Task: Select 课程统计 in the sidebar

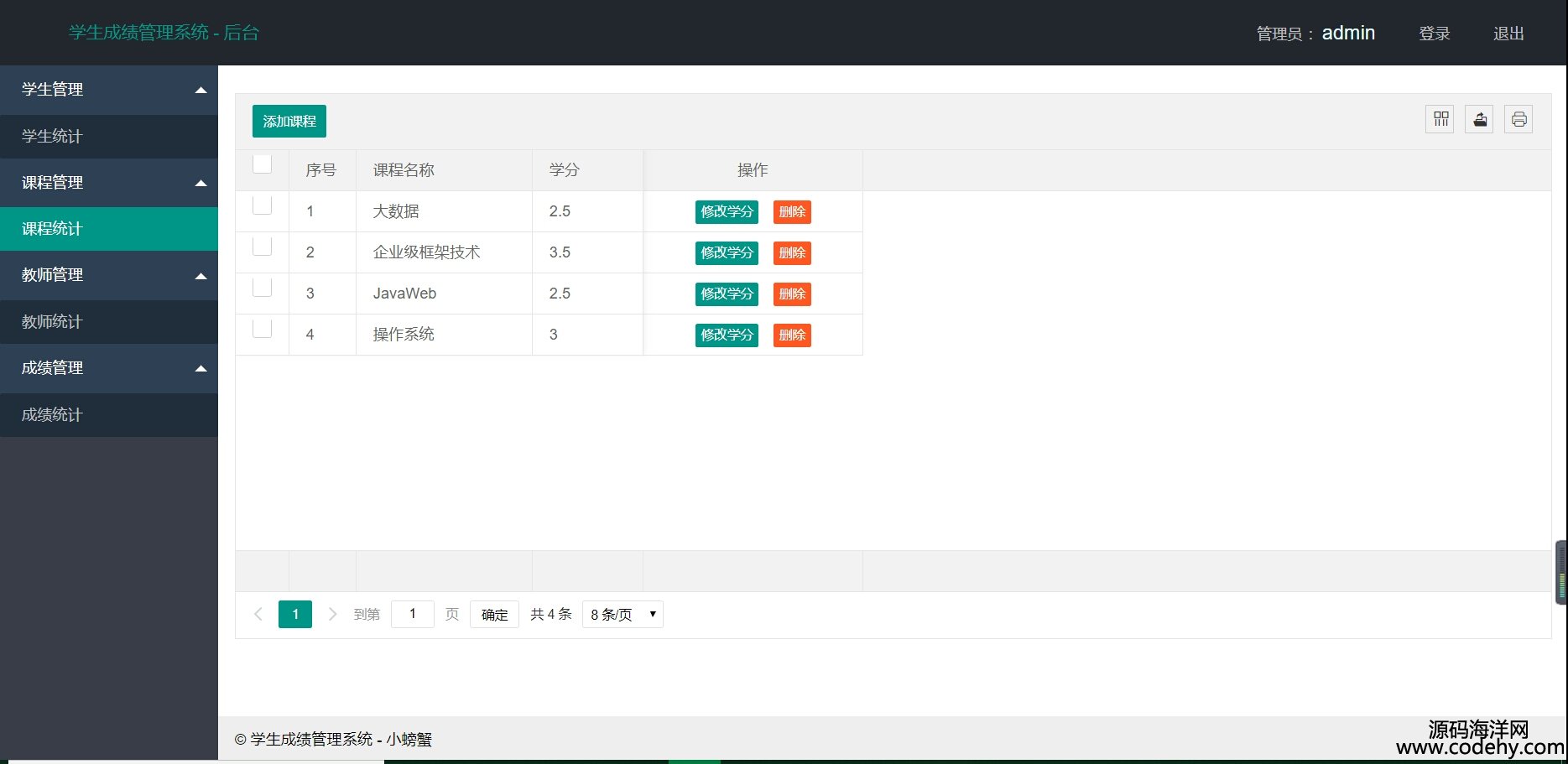Action: [x=109, y=228]
